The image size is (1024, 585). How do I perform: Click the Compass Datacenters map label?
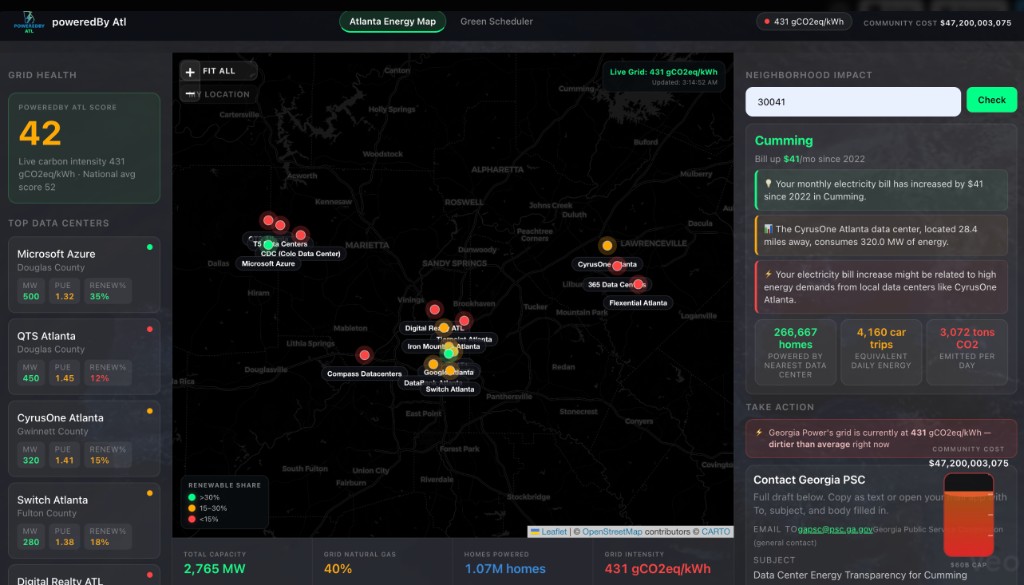pyautogui.click(x=364, y=374)
